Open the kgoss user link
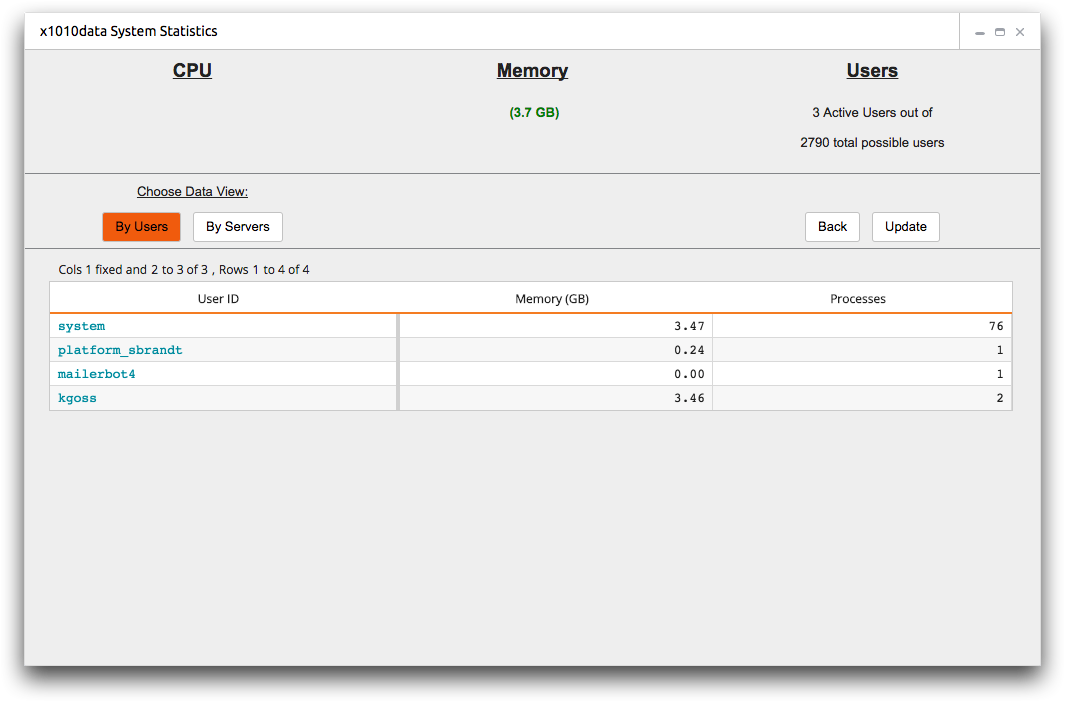1065x702 pixels. coord(77,399)
